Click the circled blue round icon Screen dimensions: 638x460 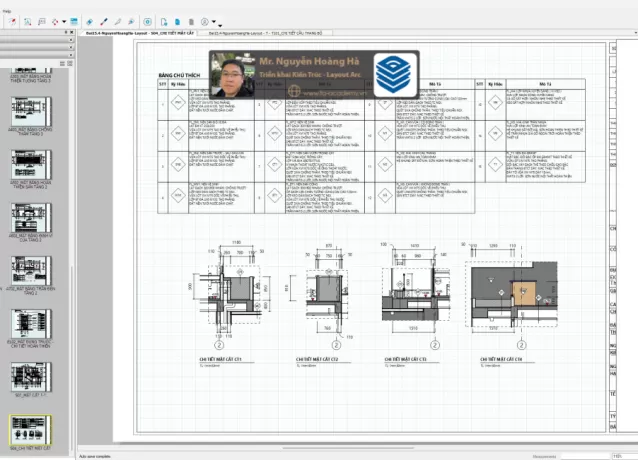(148, 22)
